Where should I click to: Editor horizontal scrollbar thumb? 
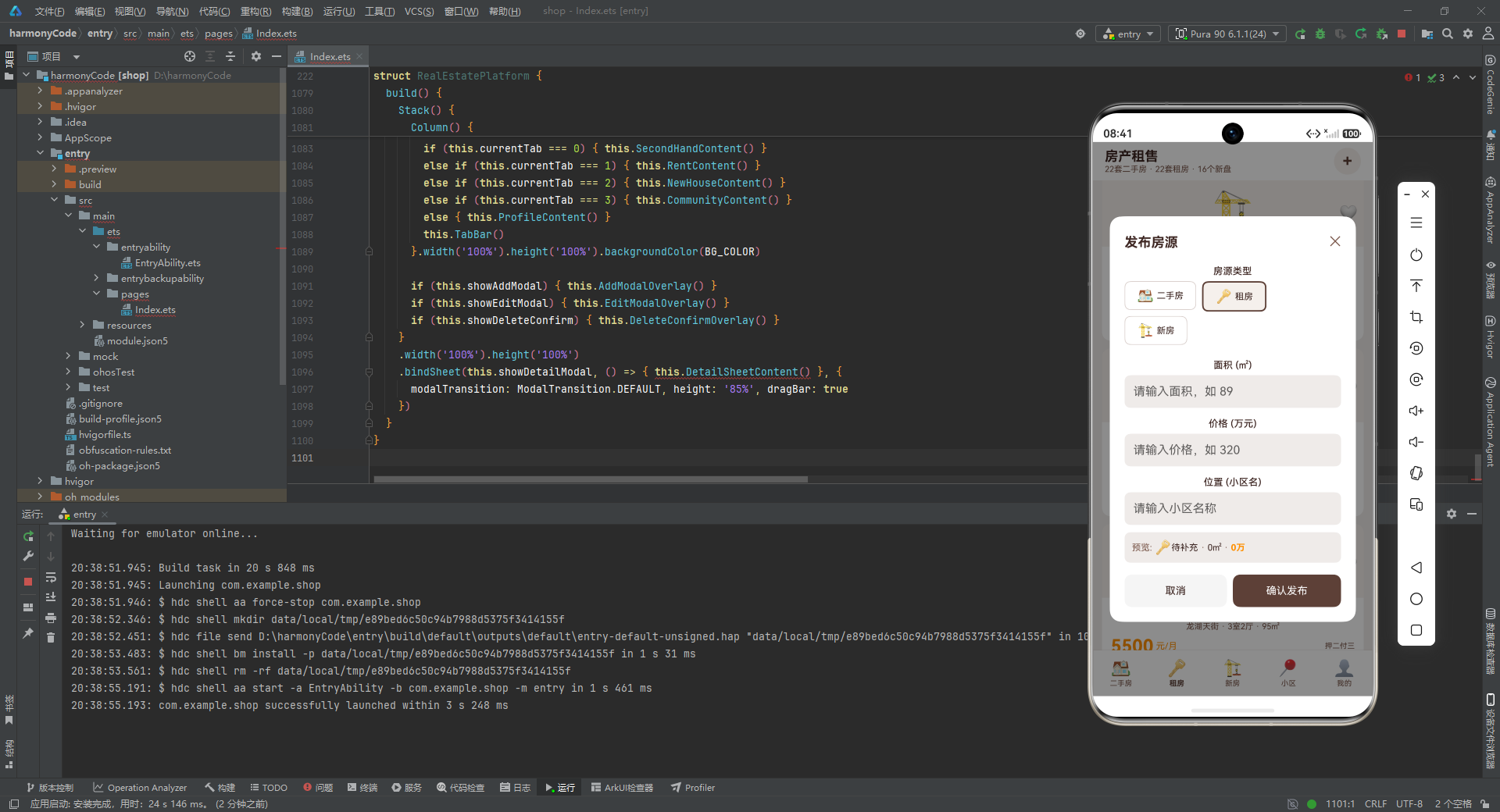pyautogui.click(x=591, y=479)
